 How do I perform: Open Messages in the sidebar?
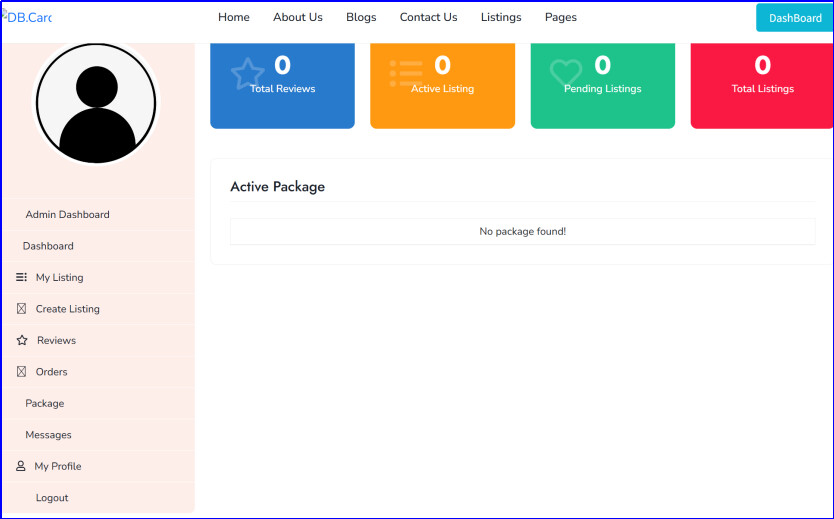[x=48, y=434]
